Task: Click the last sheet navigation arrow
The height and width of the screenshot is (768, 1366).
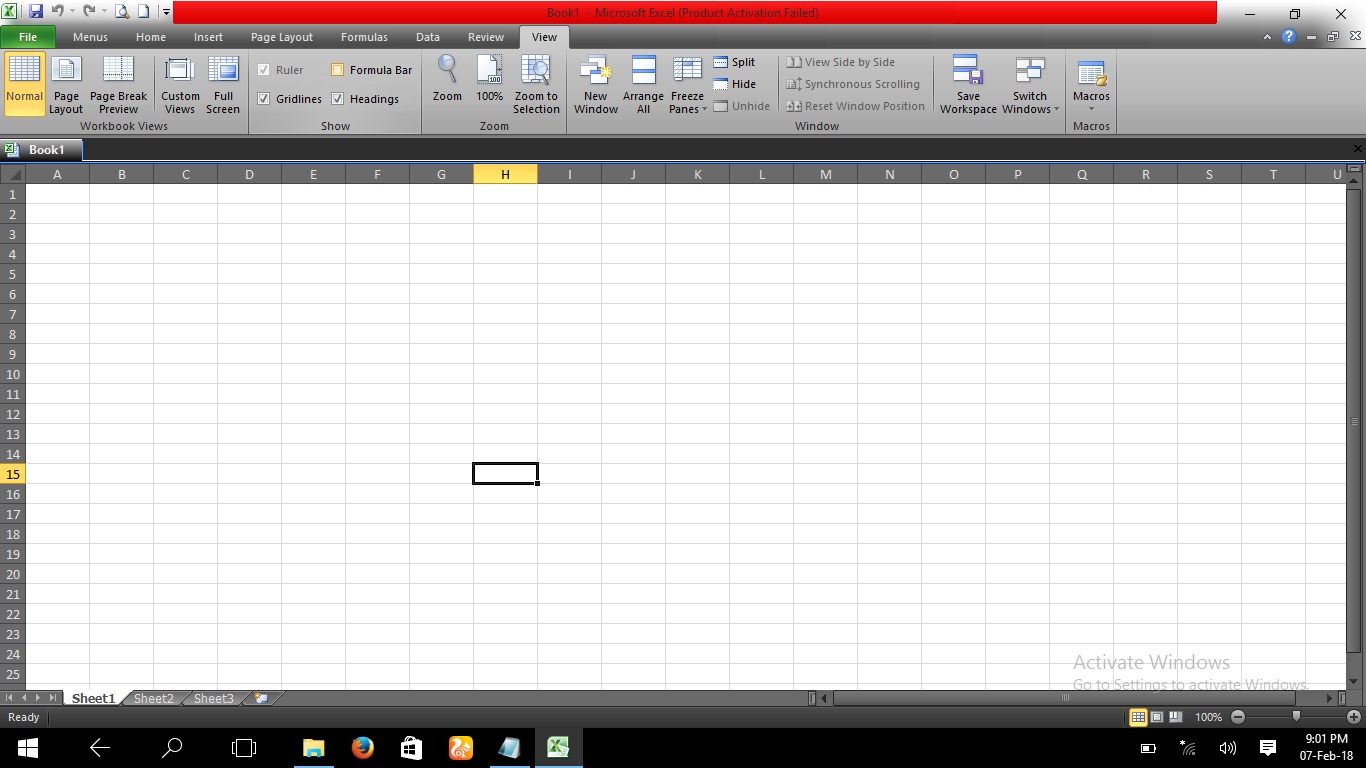Action: tap(53, 698)
